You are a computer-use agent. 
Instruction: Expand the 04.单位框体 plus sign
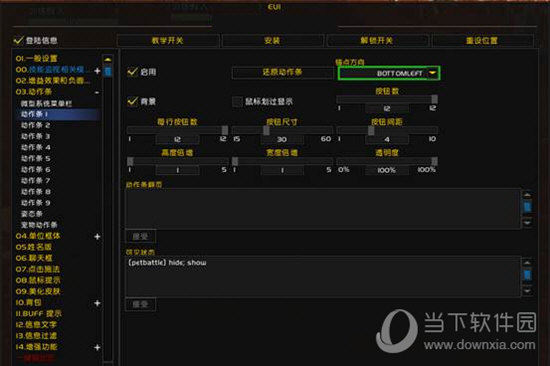click(97, 237)
